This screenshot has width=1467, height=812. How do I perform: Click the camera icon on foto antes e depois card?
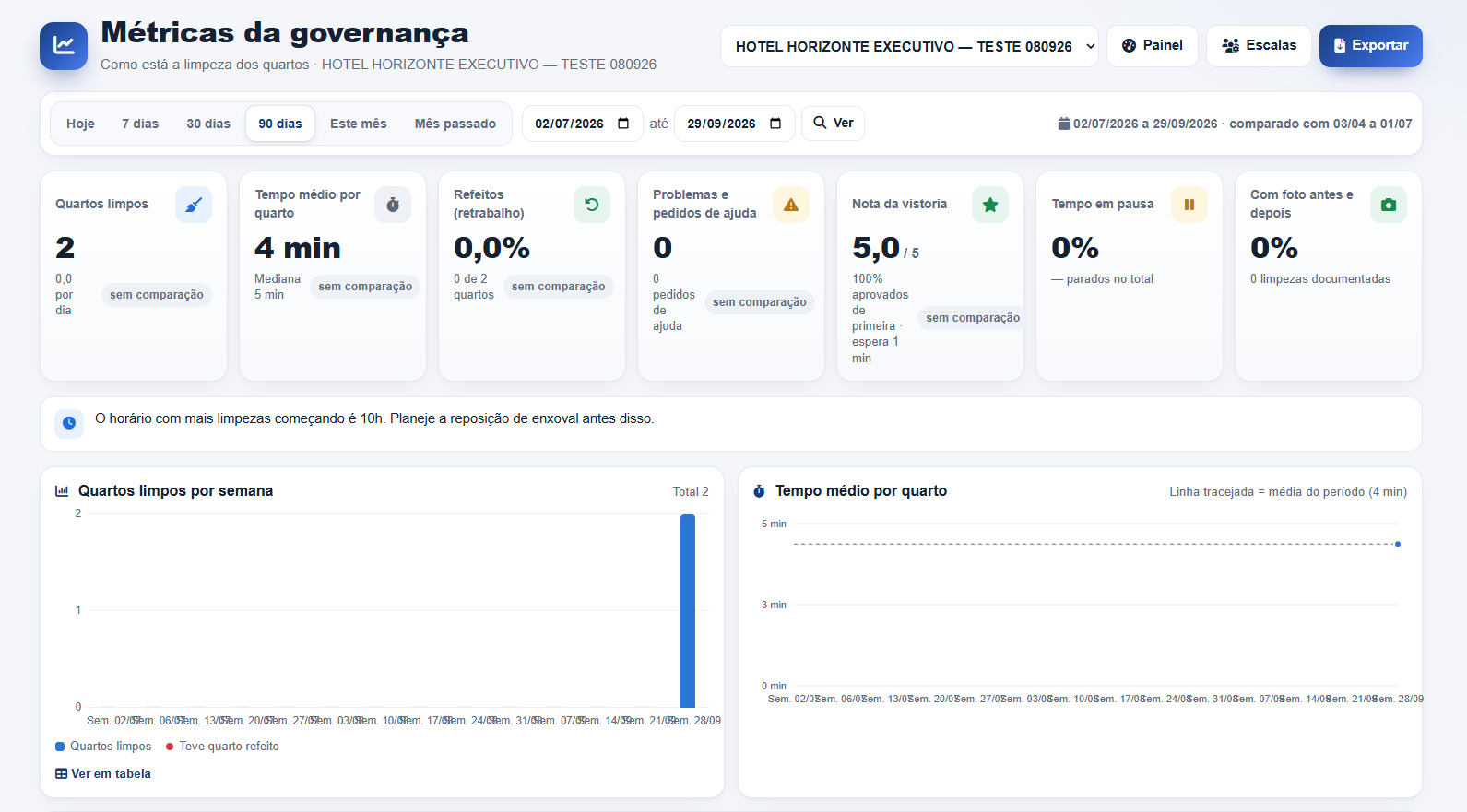[1389, 205]
